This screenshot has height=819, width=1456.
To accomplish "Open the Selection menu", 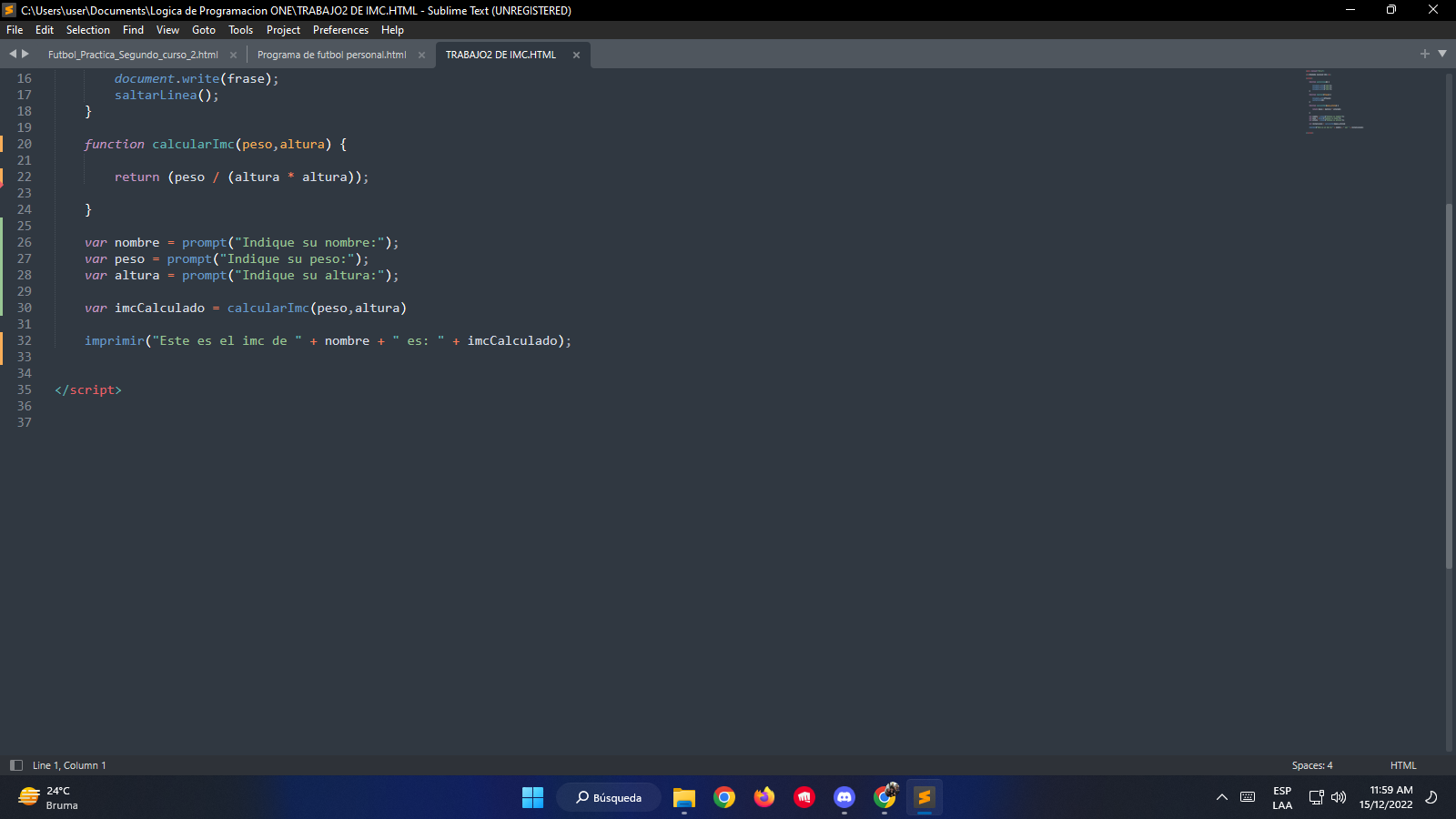I will pyautogui.click(x=87, y=30).
